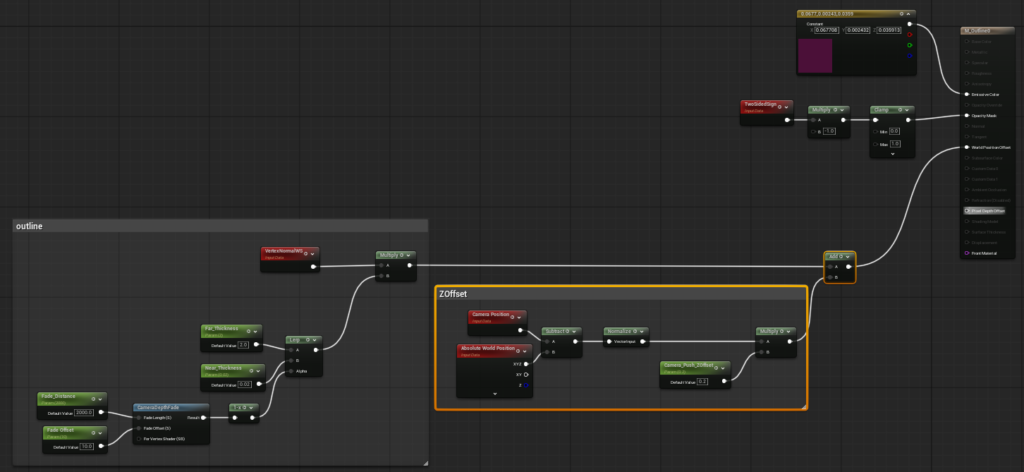Toggle the For Vertex Shader input pin
Image resolution: width=1024 pixels, height=472 pixels.
(x=138, y=438)
